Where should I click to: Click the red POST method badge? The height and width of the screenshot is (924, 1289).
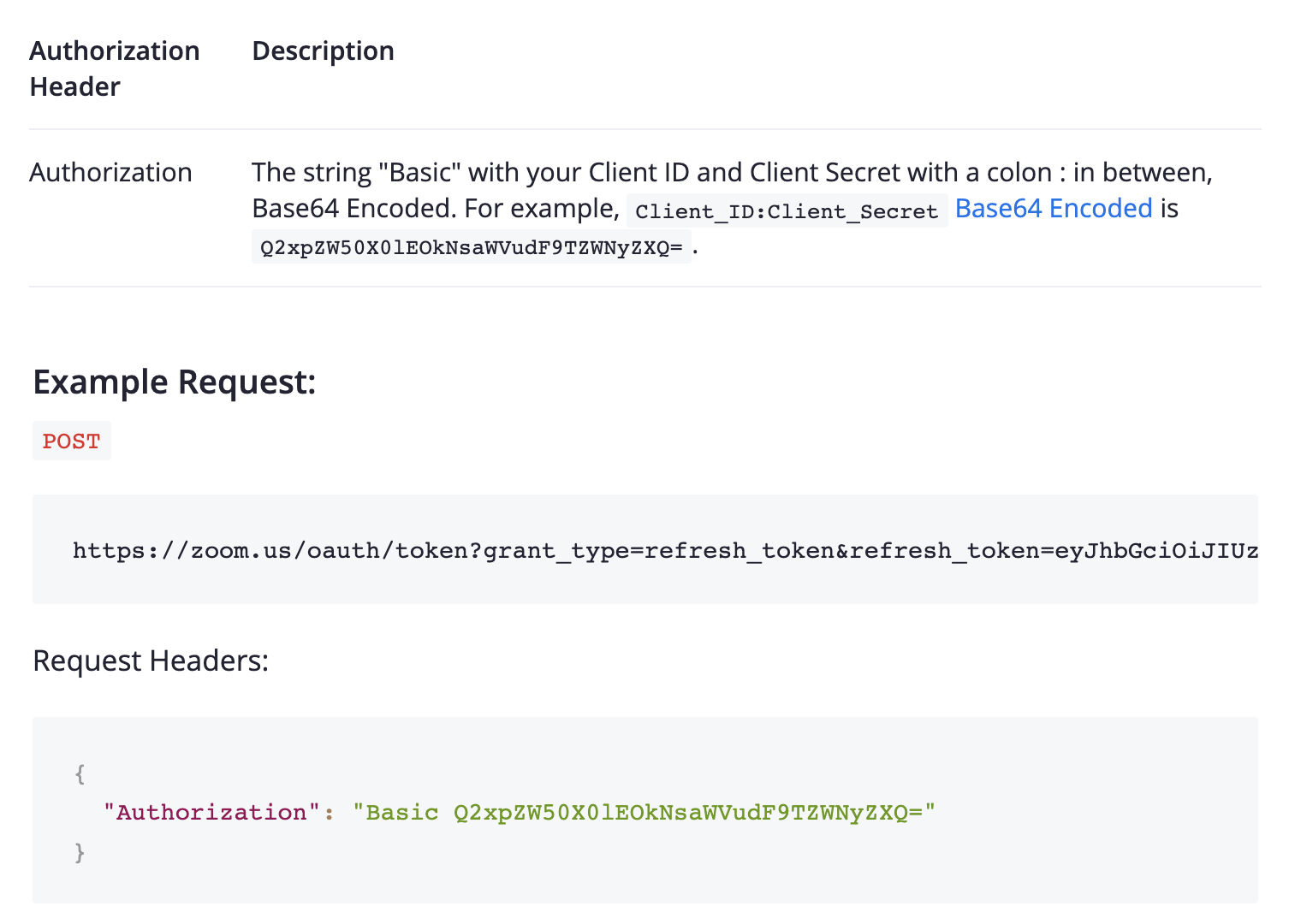(x=72, y=441)
